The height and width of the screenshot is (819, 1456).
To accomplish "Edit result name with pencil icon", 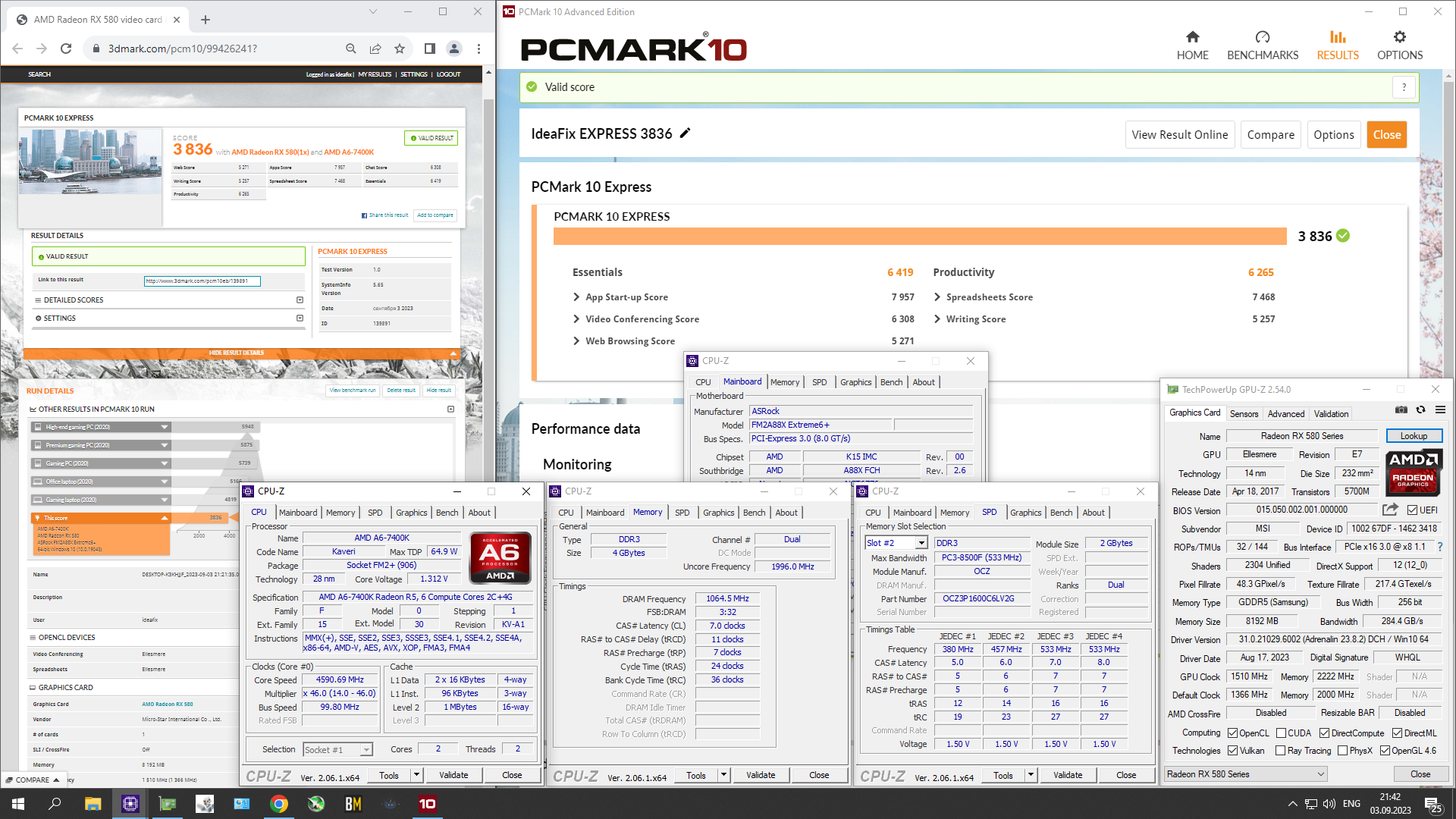I will tap(685, 133).
